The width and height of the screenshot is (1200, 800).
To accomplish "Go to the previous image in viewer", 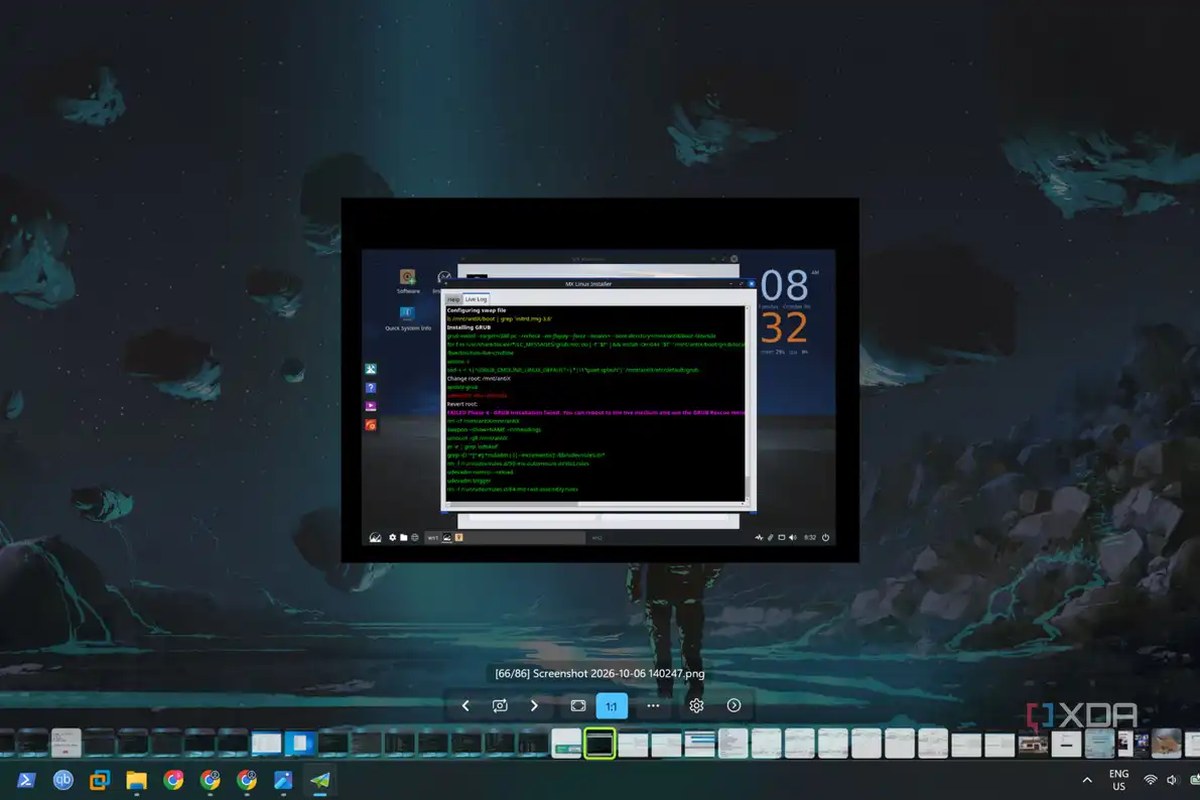I will [465, 706].
